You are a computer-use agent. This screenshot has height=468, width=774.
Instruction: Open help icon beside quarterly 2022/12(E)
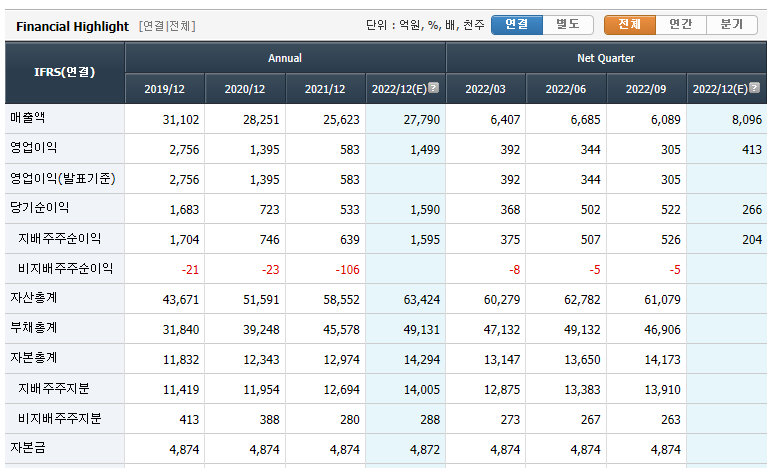754,88
